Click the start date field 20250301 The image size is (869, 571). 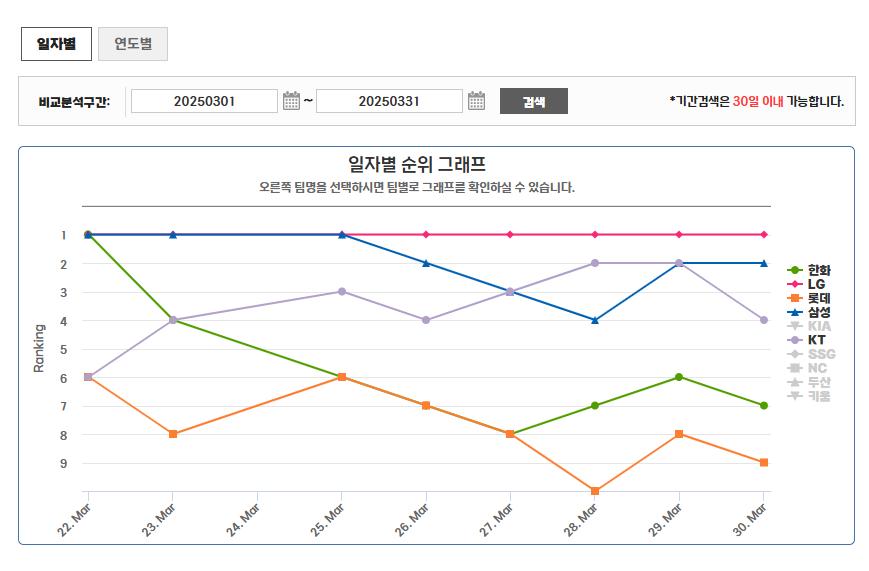coord(204,101)
